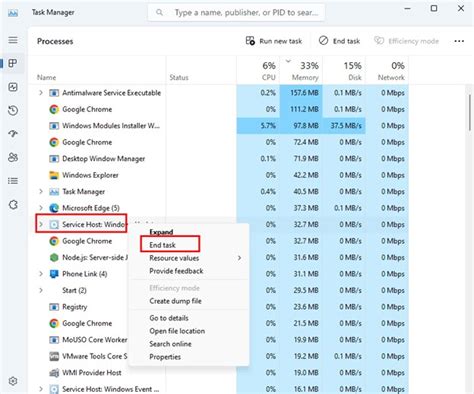Open Settings gear icon in the sidebar
This screenshot has height=394, width=474.
[x=13, y=381]
